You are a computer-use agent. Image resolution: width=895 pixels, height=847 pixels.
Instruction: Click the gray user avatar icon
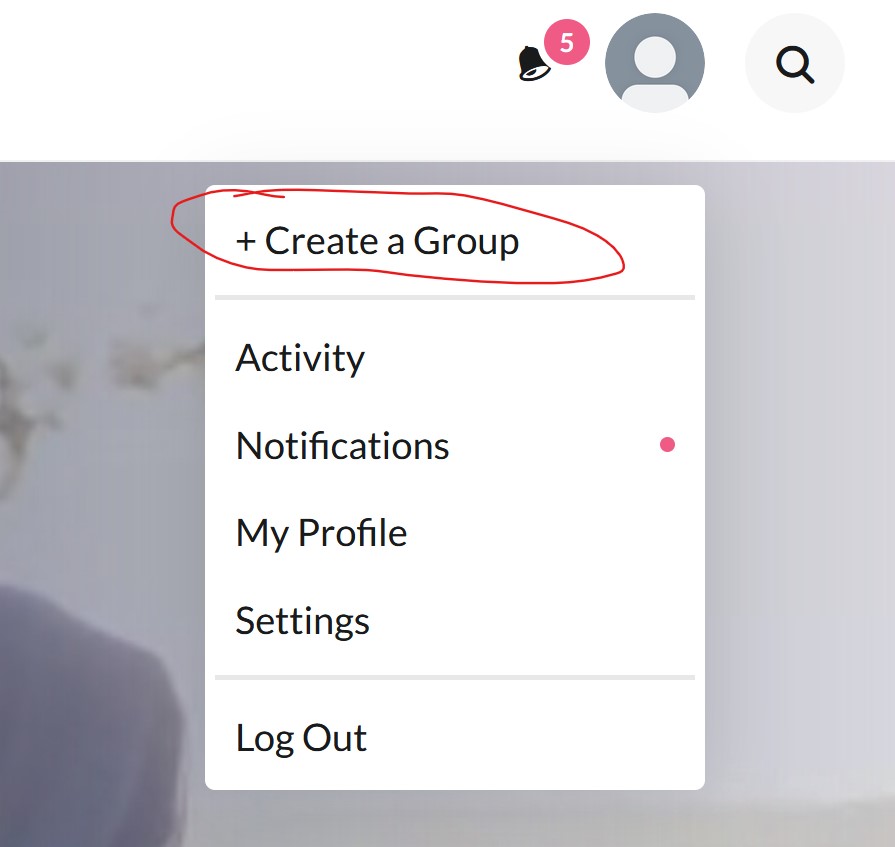point(655,63)
